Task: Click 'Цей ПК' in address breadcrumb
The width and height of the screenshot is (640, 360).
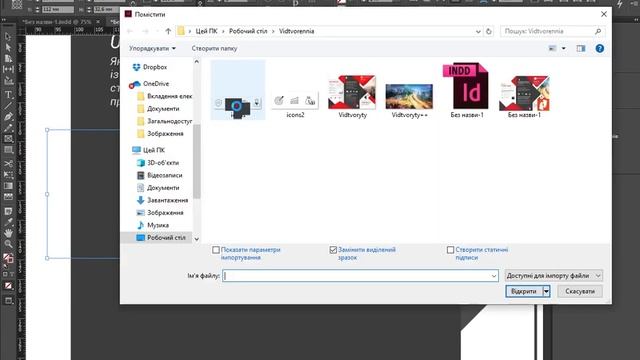Action: coord(206,31)
